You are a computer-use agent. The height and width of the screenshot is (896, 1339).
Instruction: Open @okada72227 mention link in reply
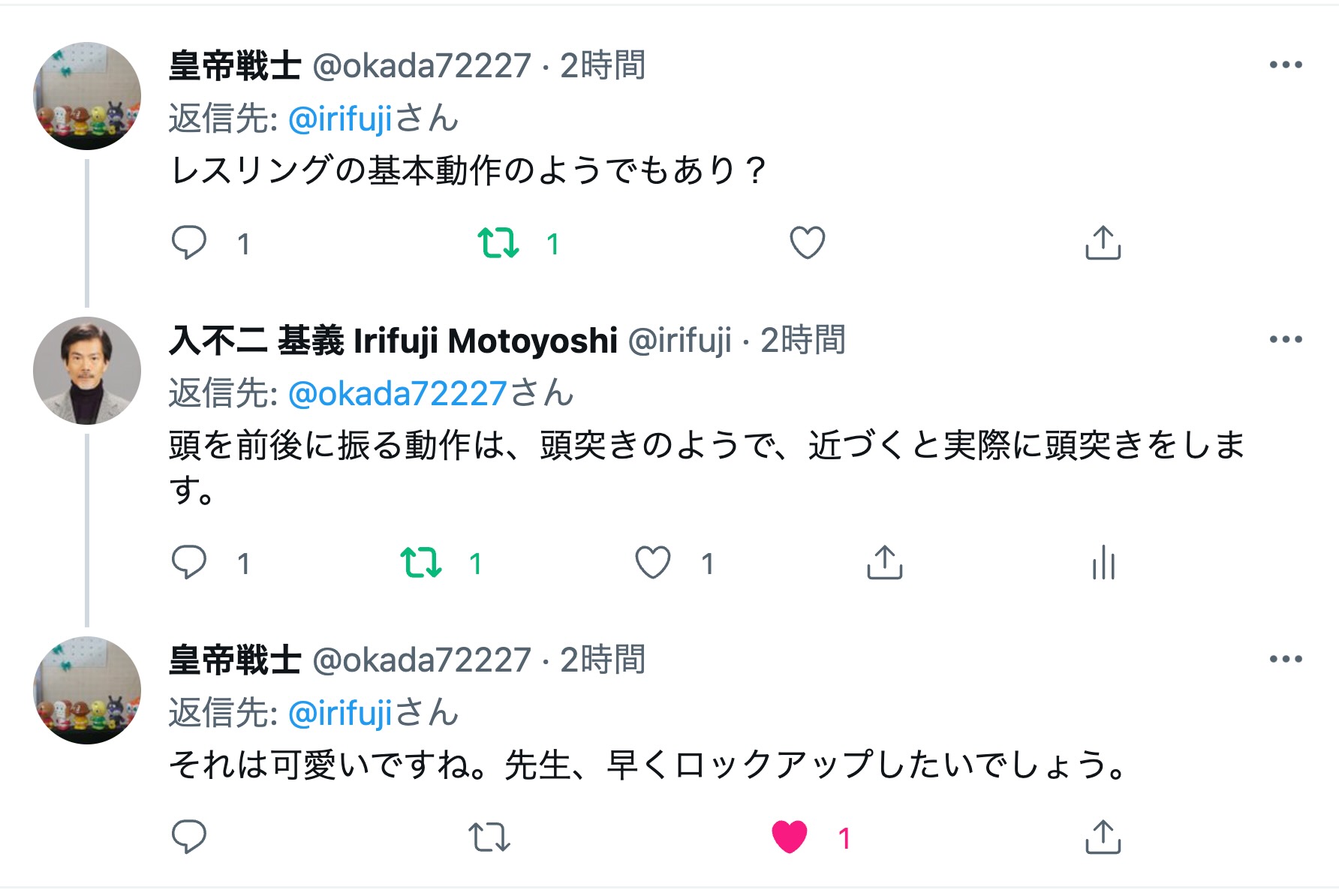[x=398, y=393]
